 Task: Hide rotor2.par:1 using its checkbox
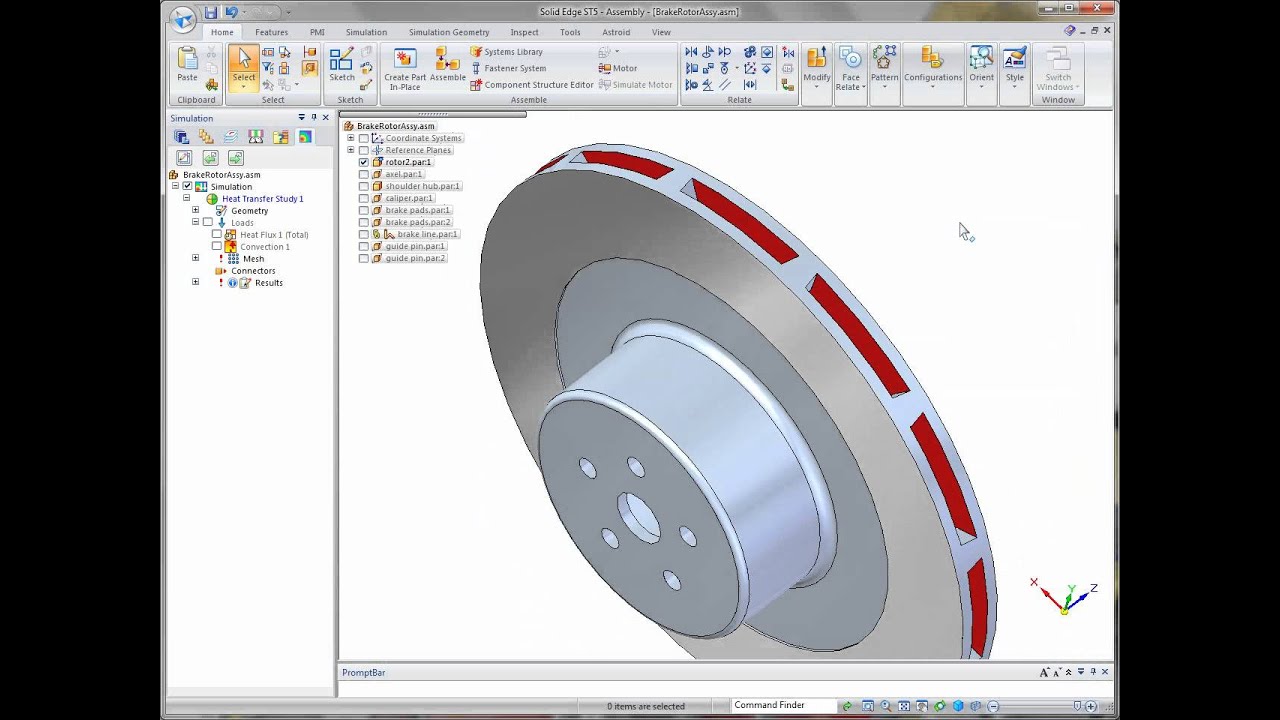[x=364, y=162]
